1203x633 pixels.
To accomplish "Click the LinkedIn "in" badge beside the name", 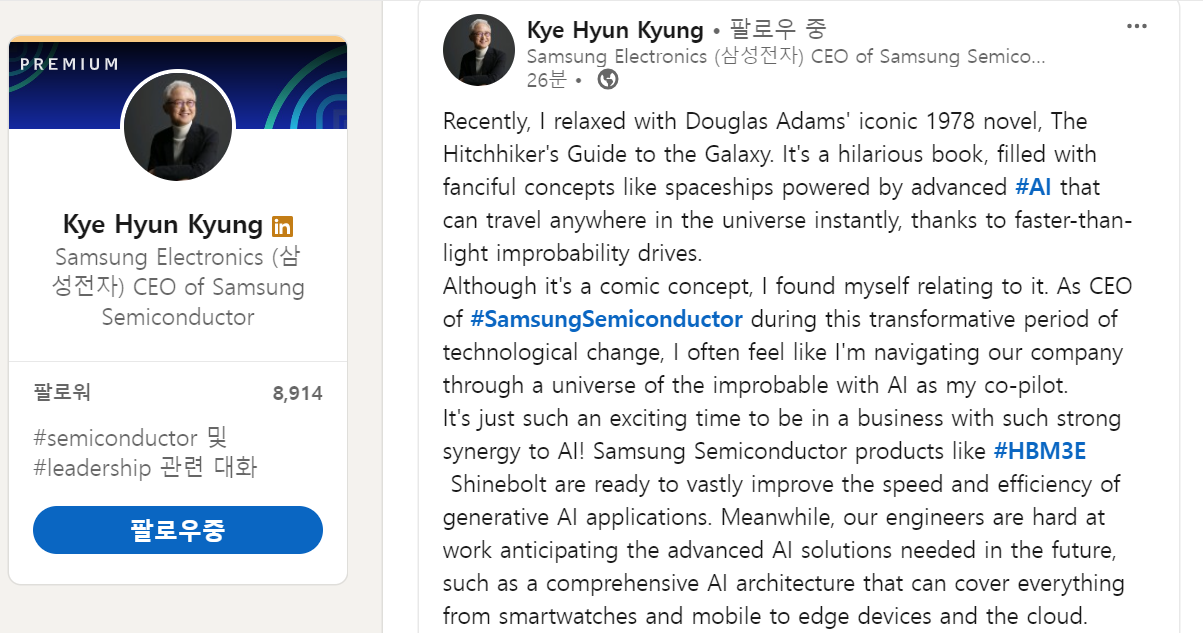I will (282, 225).
